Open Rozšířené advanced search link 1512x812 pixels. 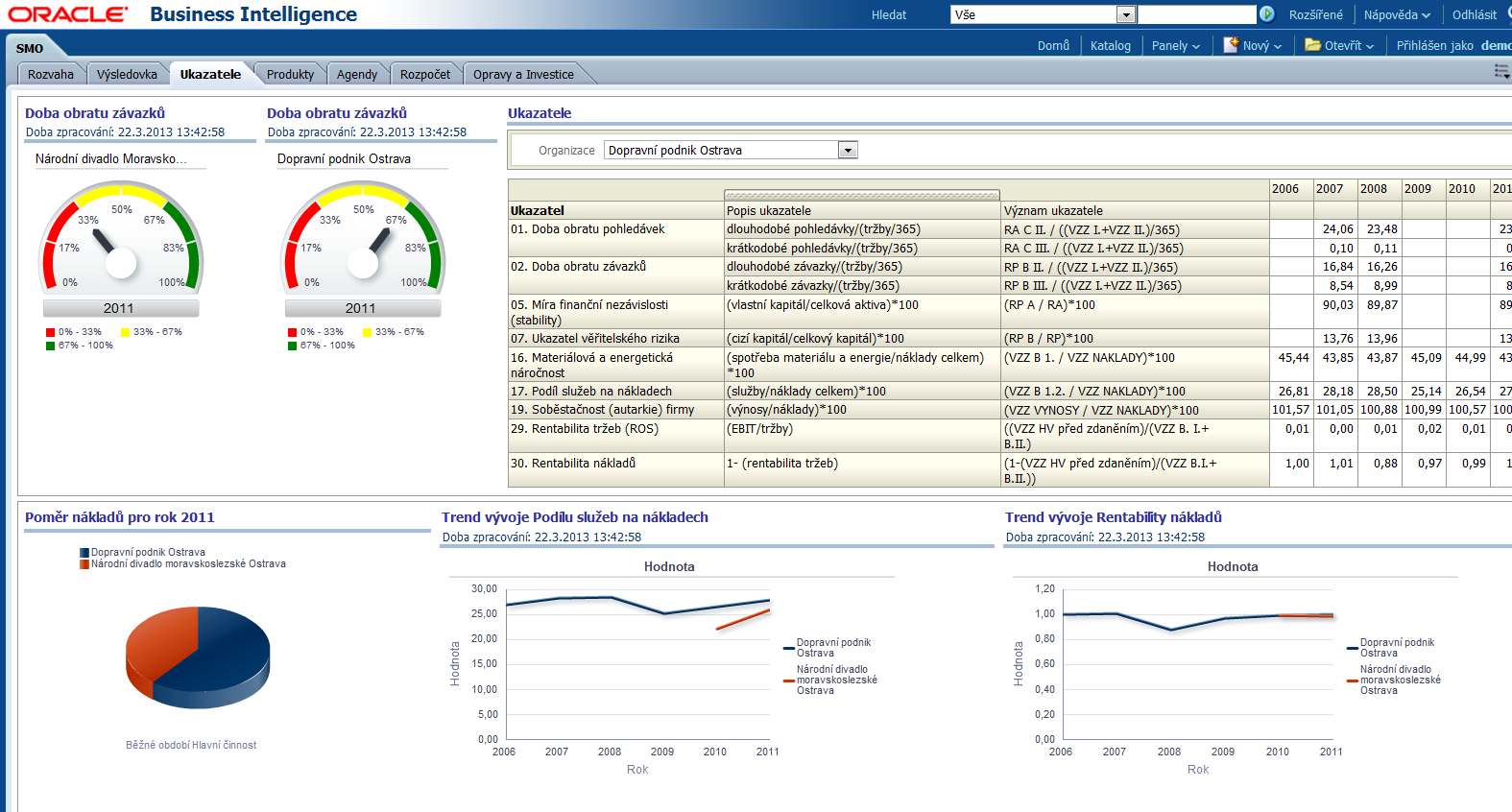point(1315,14)
